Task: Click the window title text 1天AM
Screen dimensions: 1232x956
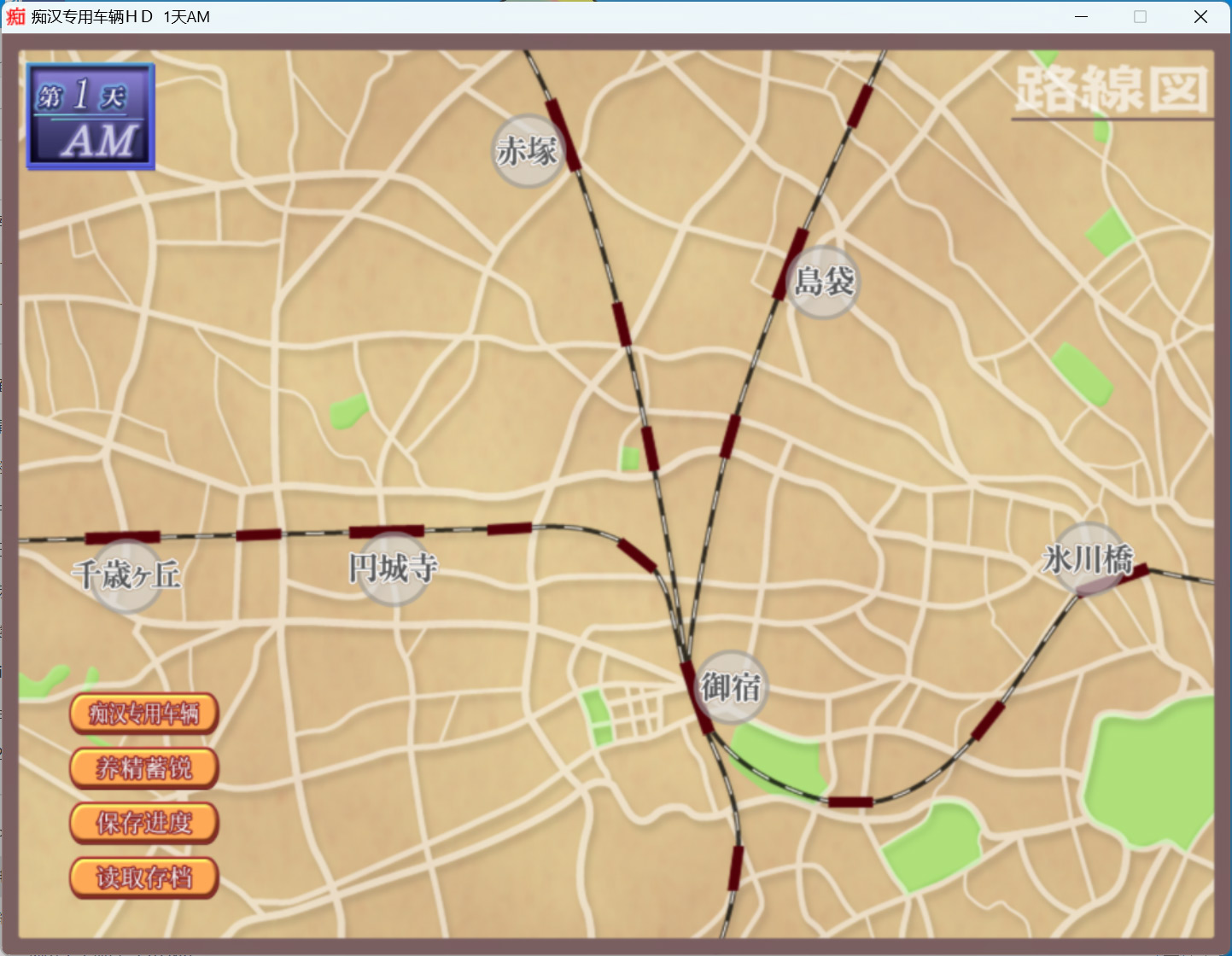Action: pos(186,17)
